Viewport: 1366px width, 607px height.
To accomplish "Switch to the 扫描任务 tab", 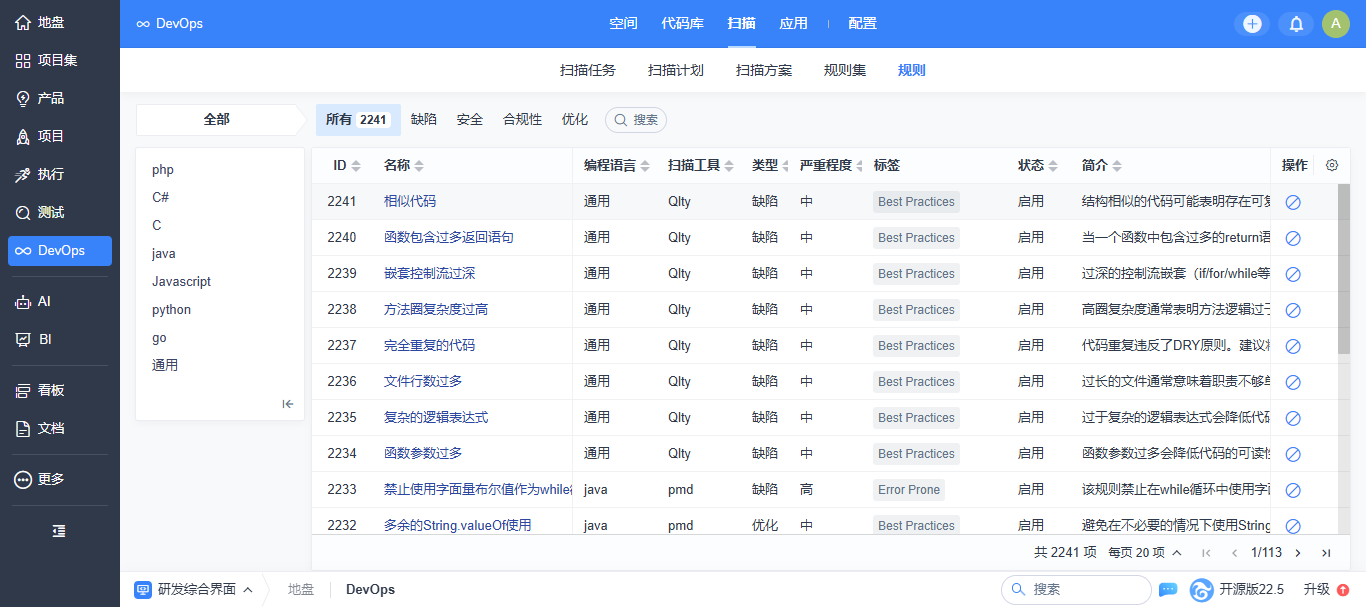I will point(588,70).
